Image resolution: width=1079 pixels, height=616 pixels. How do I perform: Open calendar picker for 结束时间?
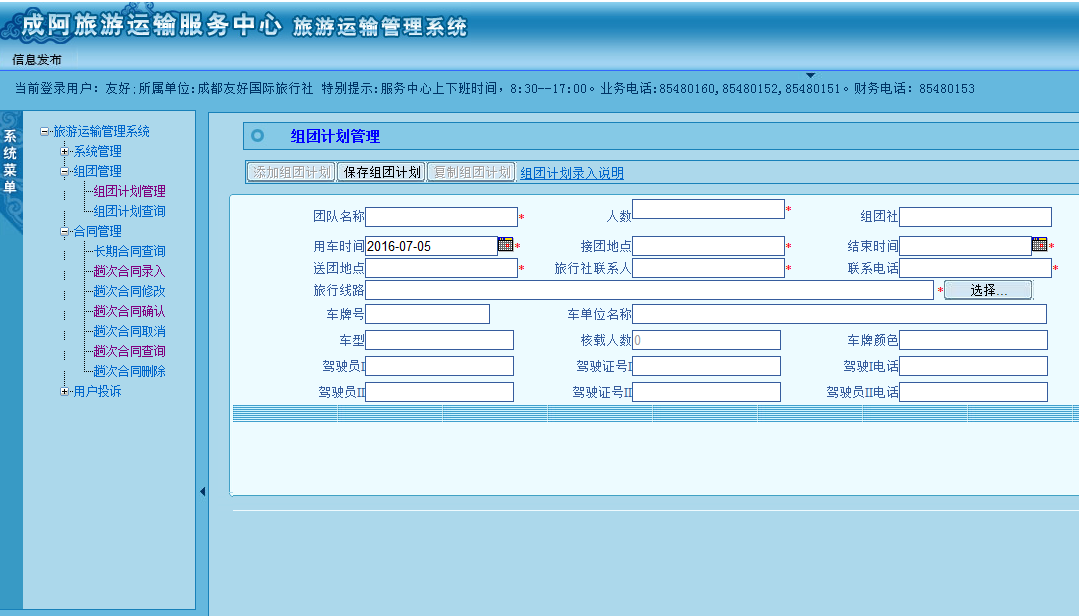point(1039,245)
